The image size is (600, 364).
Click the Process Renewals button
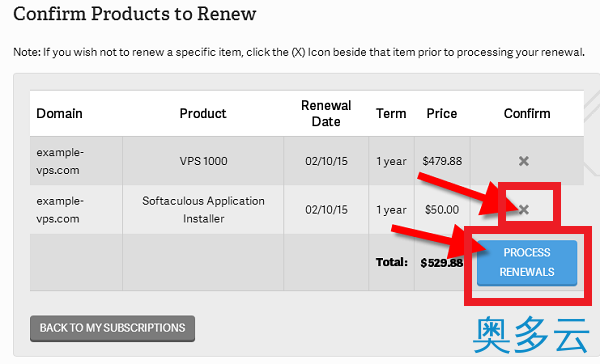click(527, 263)
